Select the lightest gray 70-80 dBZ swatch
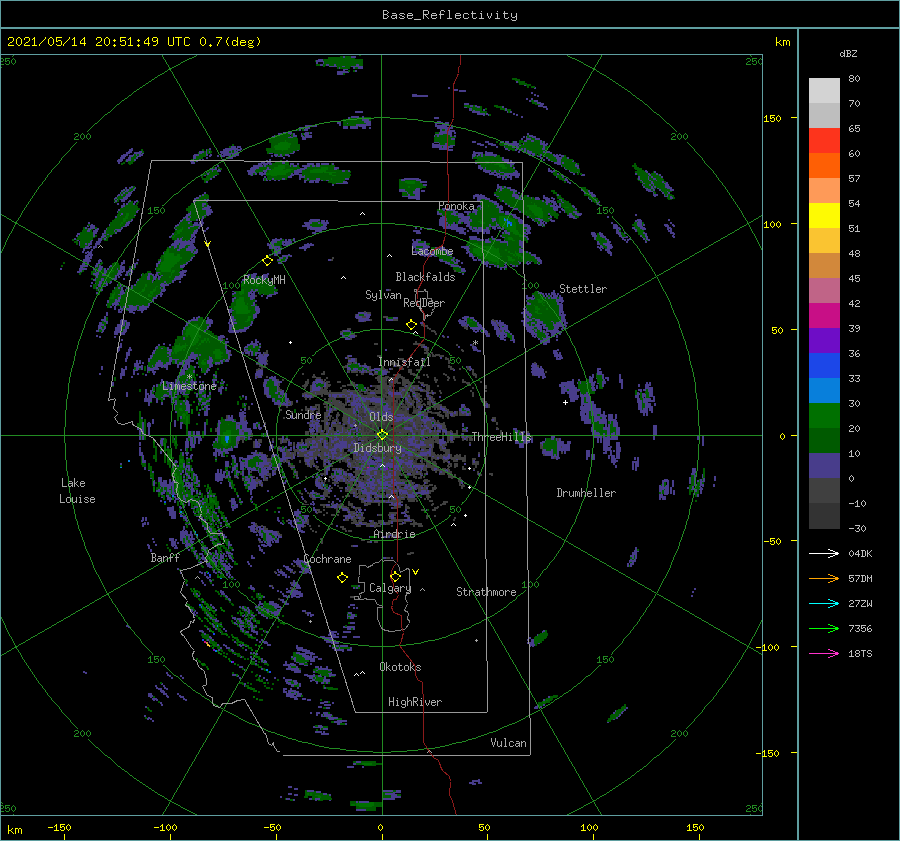900x841 pixels. [824, 91]
